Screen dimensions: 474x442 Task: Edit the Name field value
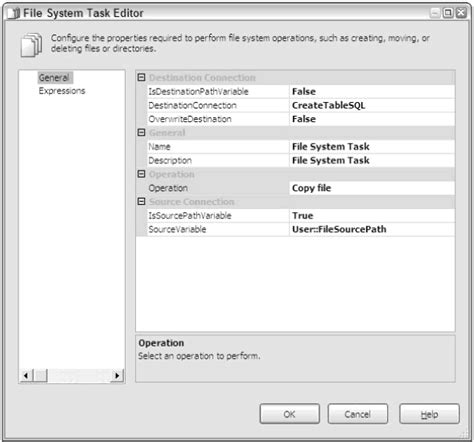(x=372, y=147)
